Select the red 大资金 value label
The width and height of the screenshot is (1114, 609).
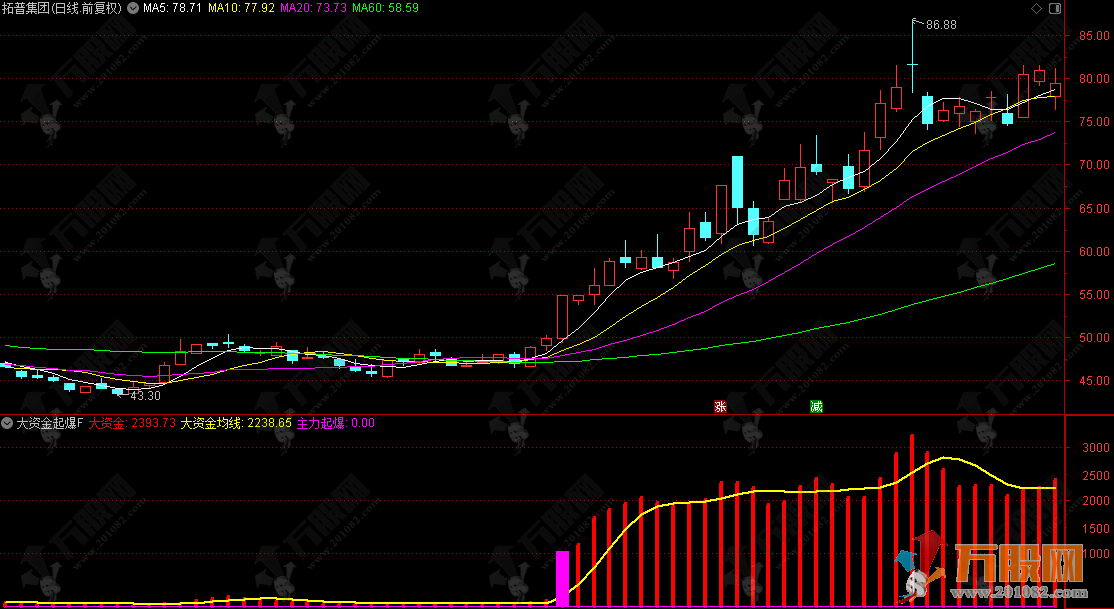click(x=132, y=423)
